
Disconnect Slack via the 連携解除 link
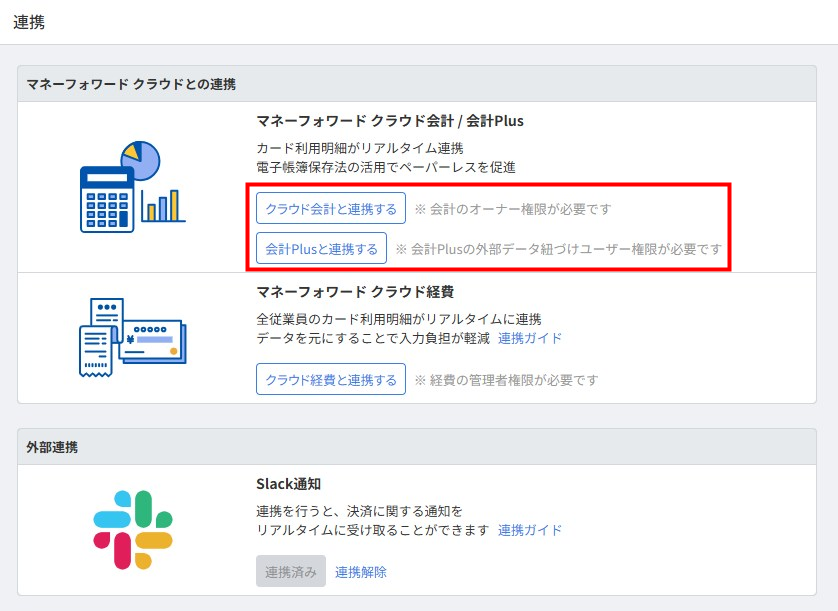pos(361,572)
